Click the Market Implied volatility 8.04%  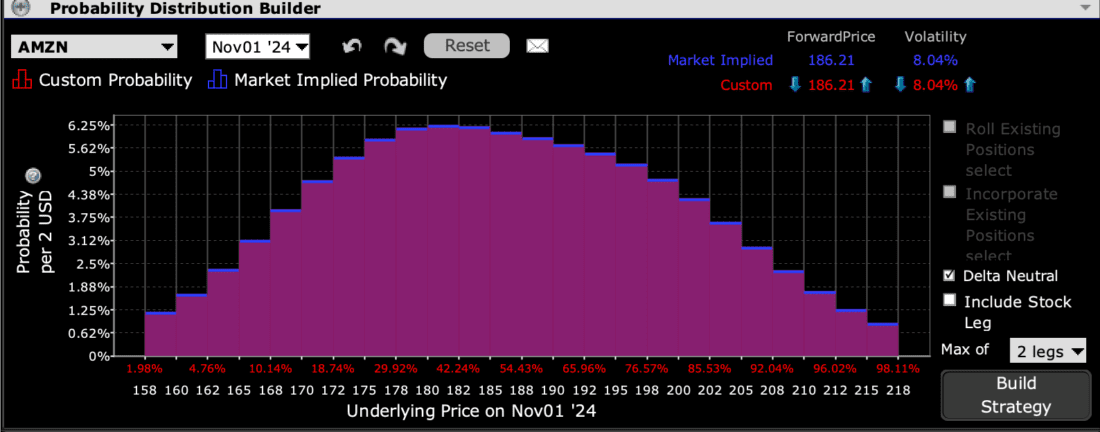click(935, 60)
